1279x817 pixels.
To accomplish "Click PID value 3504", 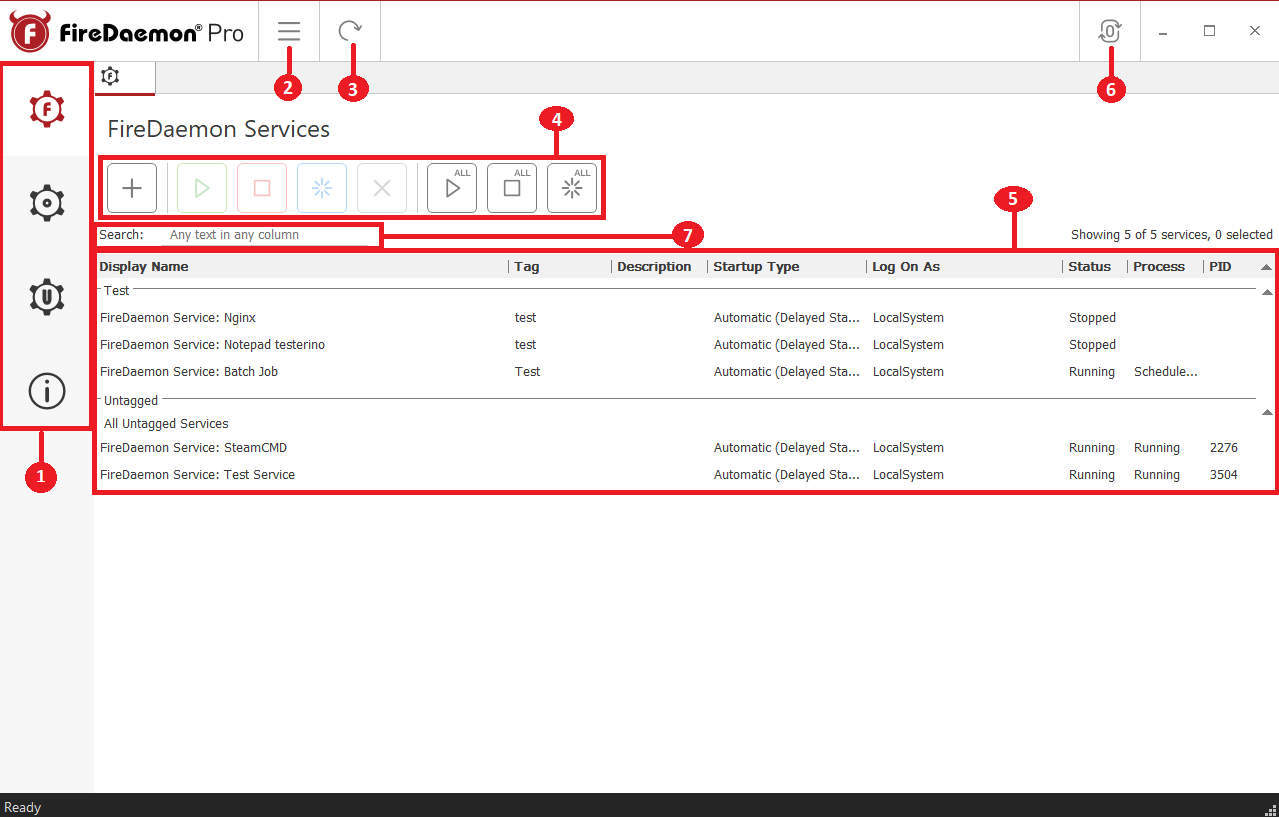I will (x=1224, y=475).
